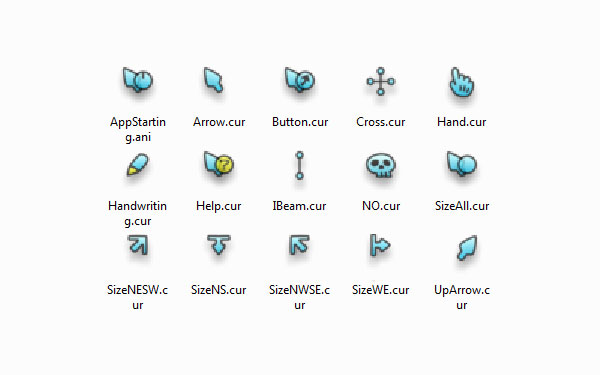Click the IBeam.cur text cursor icon
600x375 pixels.
300,165
